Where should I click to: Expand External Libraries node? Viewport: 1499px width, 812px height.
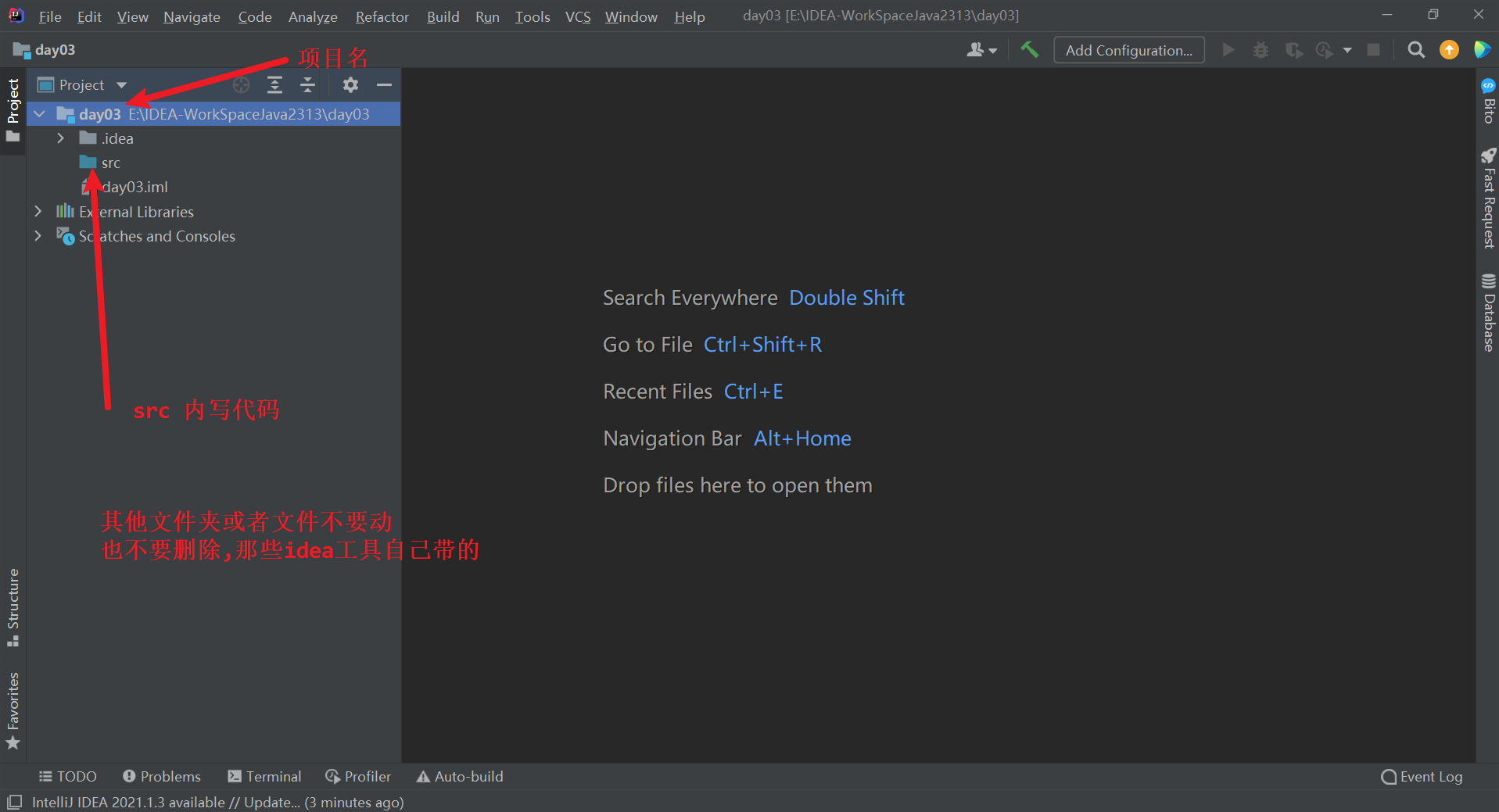38,212
